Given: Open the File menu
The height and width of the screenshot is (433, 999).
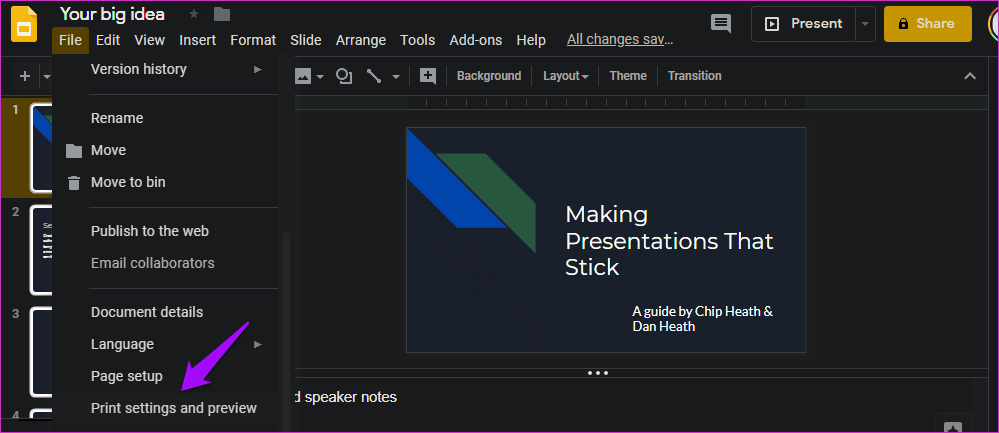Looking at the screenshot, I should pyautogui.click(x=70, y=40).
